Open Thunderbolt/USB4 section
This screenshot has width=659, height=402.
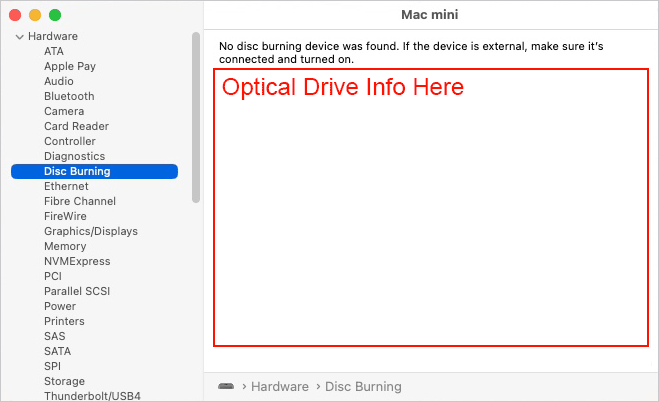tap(92, 396)
